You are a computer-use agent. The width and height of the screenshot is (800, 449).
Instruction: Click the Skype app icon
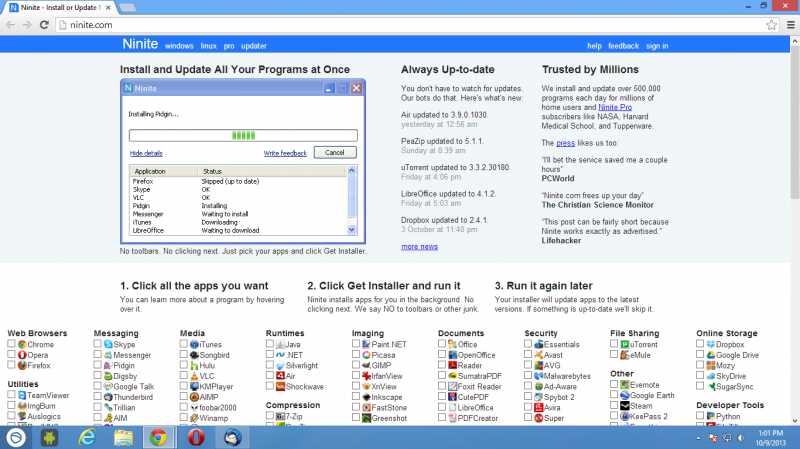pyautogui.click(x=108, y=344)
